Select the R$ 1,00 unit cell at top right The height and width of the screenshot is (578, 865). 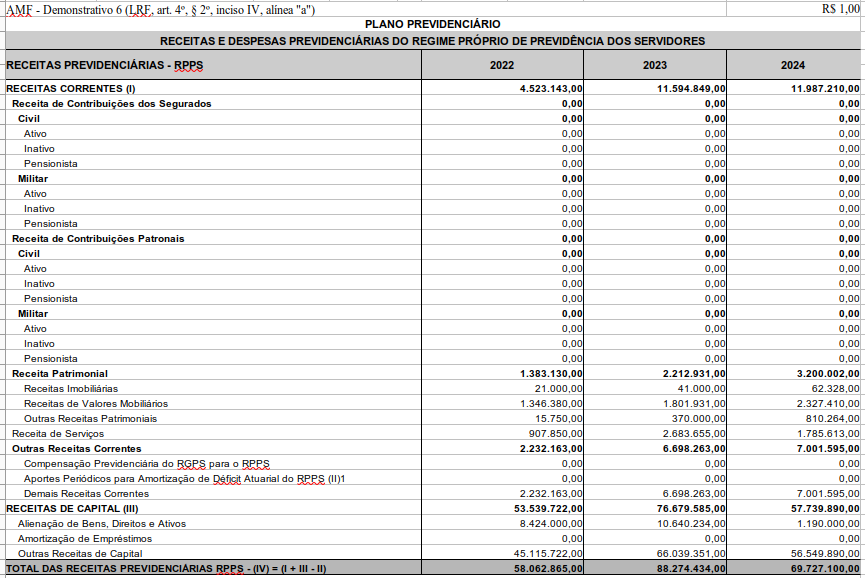tap(839, 9)
